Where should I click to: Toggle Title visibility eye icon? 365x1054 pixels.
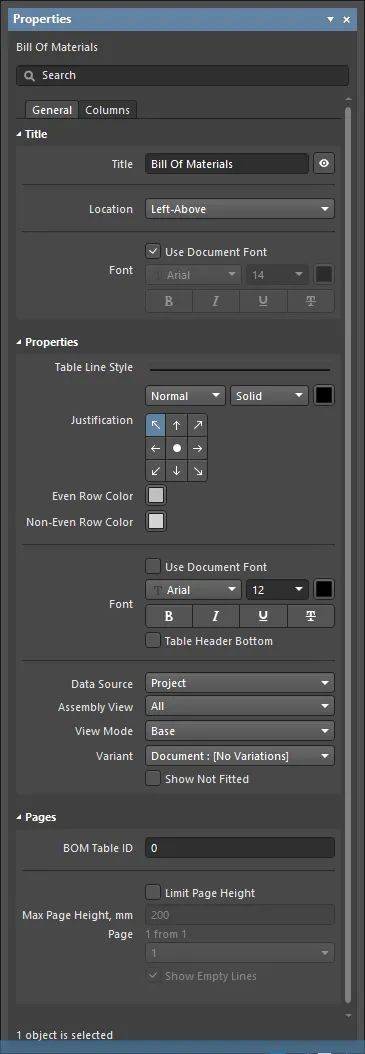(324, 164)
